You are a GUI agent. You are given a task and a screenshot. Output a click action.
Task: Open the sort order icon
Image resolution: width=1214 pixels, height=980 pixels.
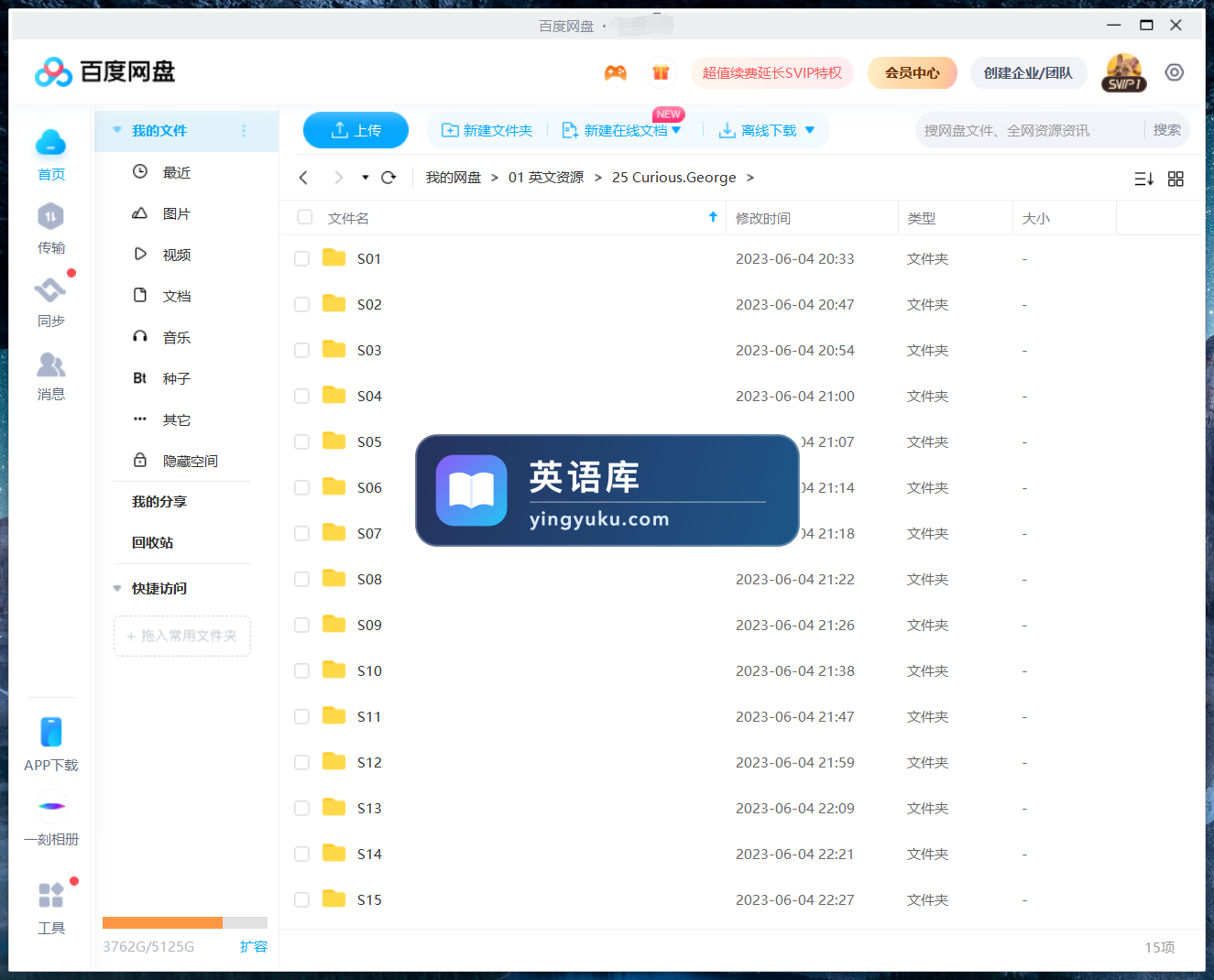[1144, 179]
